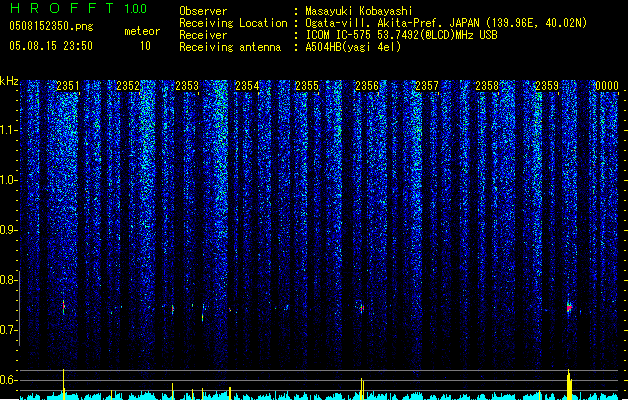Click the 2358 time marker
Screen dimensions: 629x400
pyautogui.click(x=487, y=86)
